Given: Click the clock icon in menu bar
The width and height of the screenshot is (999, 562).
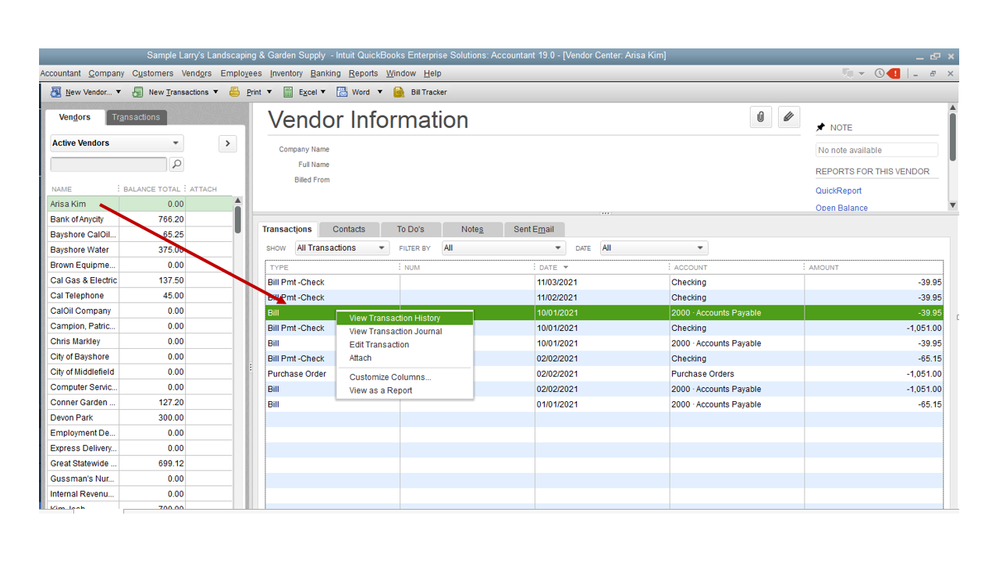Looking at the screenshot, I should pyautogui.click(x=879, y=73).
